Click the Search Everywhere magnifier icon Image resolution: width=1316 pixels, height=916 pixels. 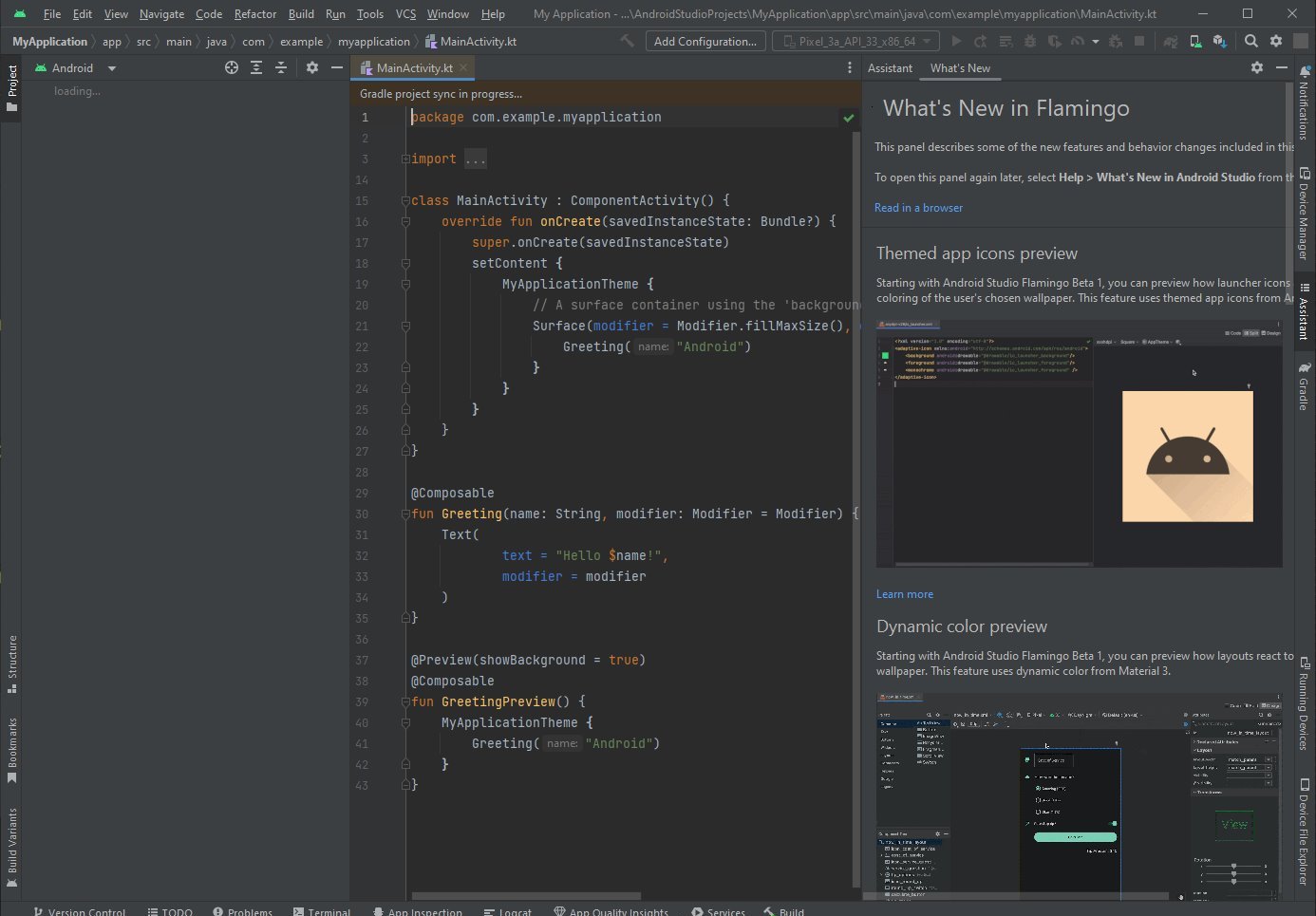point(1251,41)
